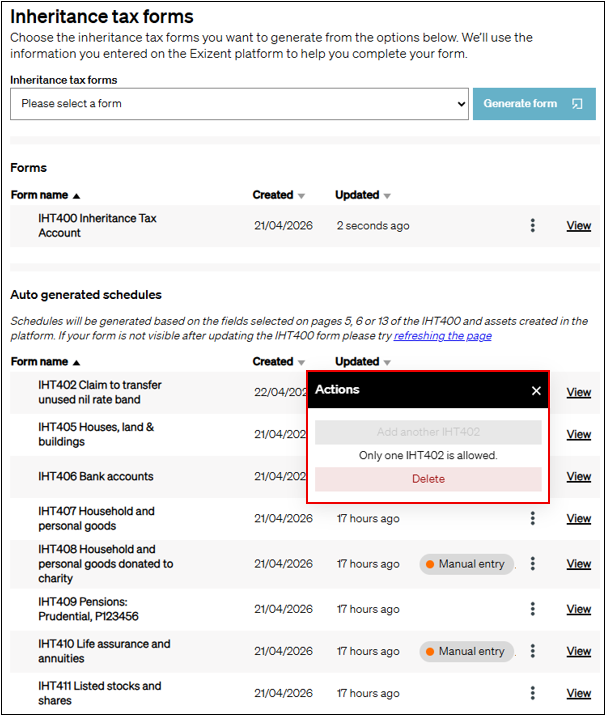This screenshot has width=606, height=716.
Task: Open kebab menu for IHT400 Inheritance Tax Account
Action: coord(533,226)
